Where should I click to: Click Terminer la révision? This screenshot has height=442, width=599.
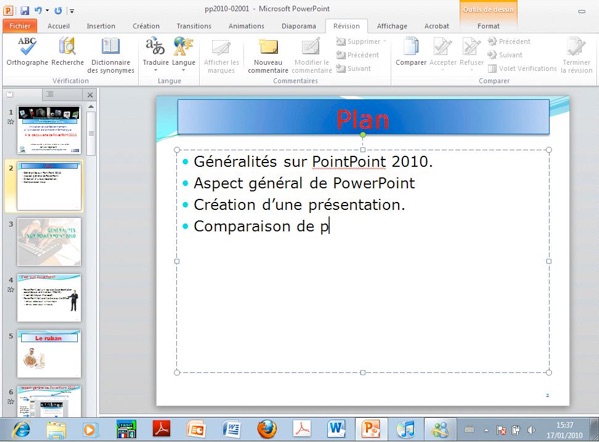pos(576,55)
